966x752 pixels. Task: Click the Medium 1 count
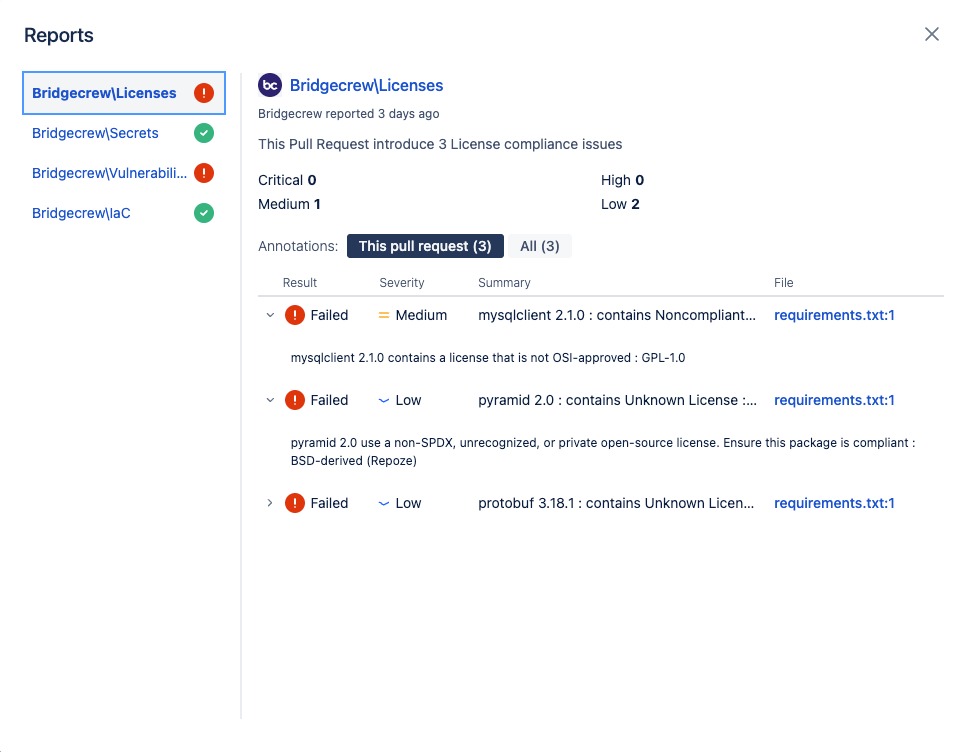pyautogui.click(x=289, y=204)
